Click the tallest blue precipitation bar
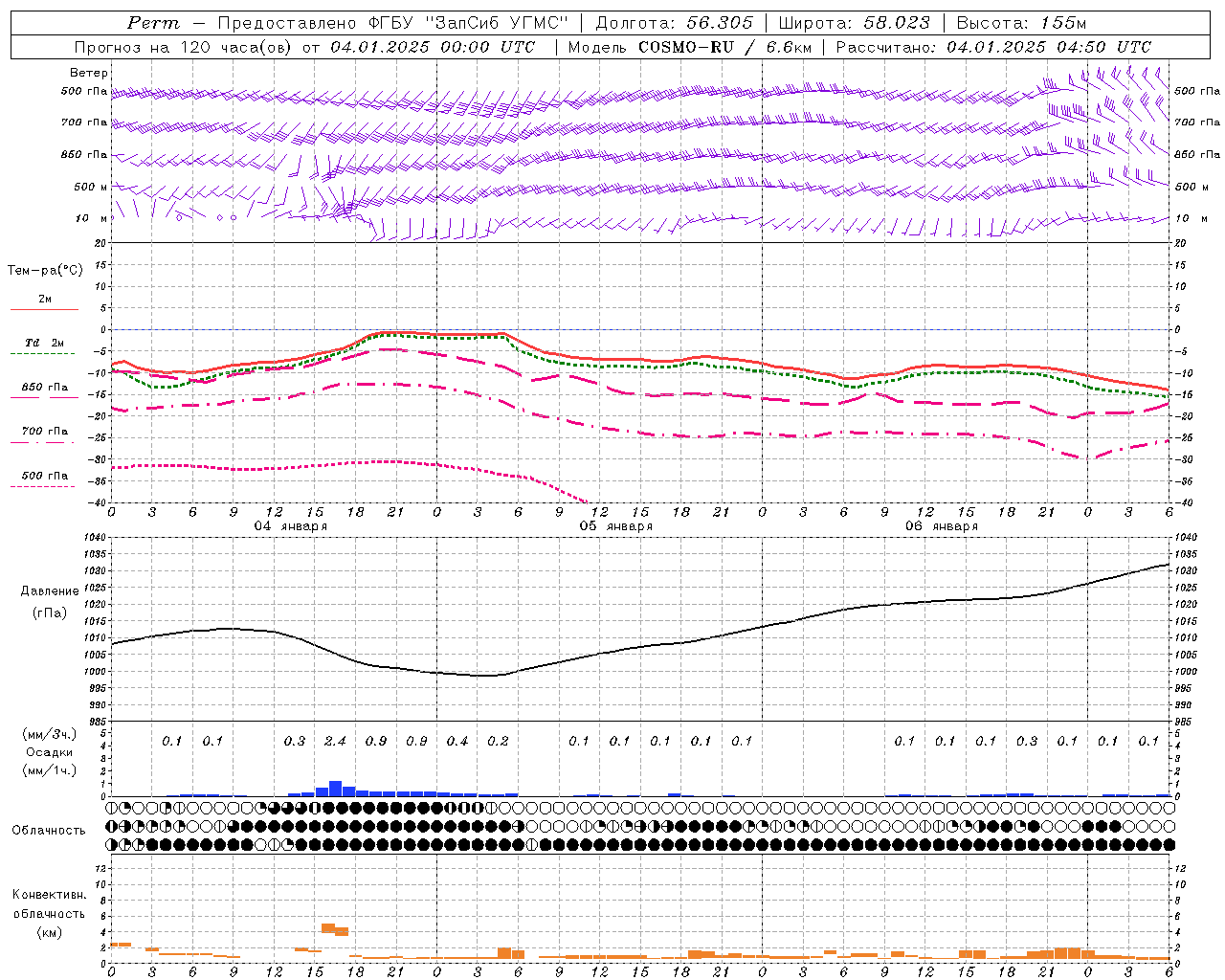Viewport: 1225px width, 980px height. coord(335,789)
